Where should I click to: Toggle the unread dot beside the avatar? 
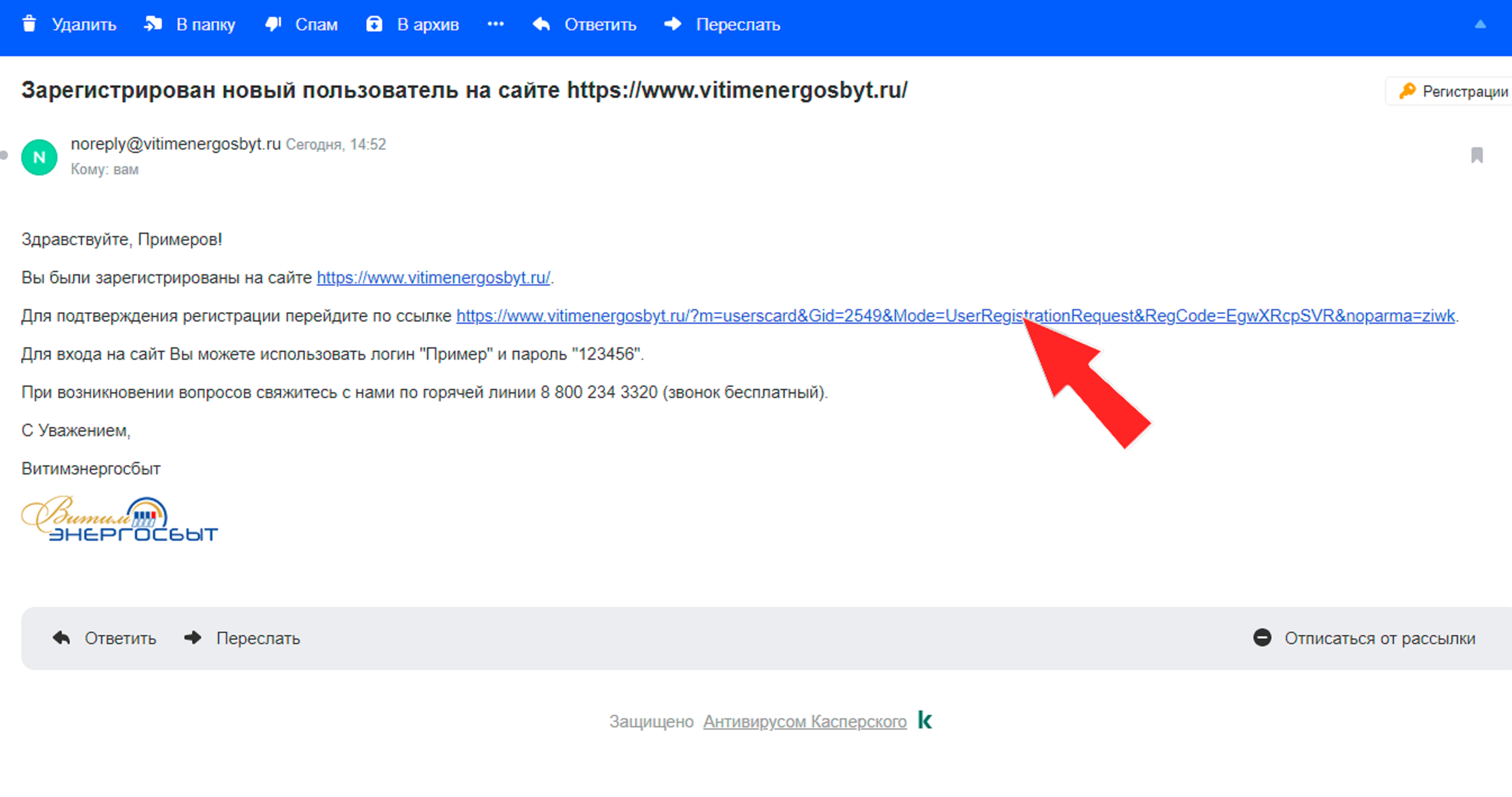4,156
